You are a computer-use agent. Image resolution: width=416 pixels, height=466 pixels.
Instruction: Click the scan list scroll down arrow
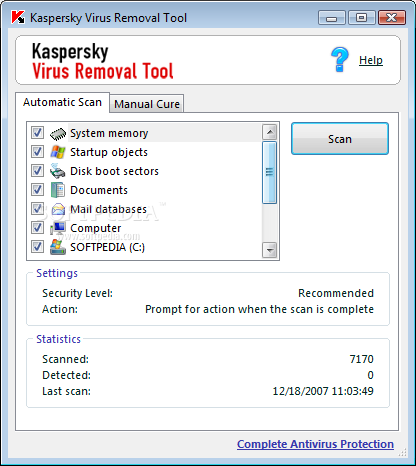click(269, 250)
